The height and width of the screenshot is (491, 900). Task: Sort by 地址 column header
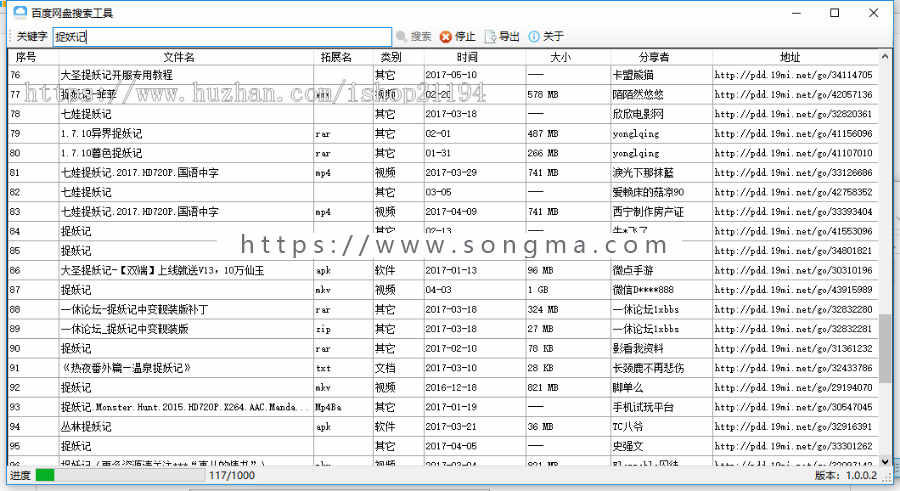point(790,57)
